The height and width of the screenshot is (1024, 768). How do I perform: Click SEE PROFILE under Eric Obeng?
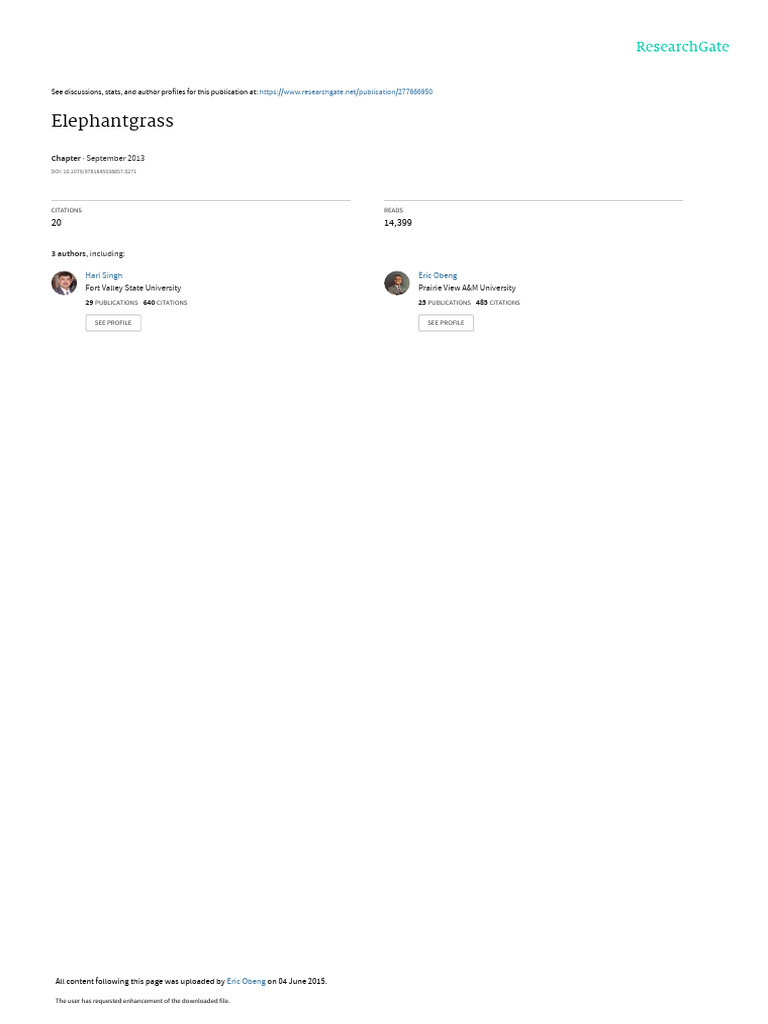[x=446, y=323]
